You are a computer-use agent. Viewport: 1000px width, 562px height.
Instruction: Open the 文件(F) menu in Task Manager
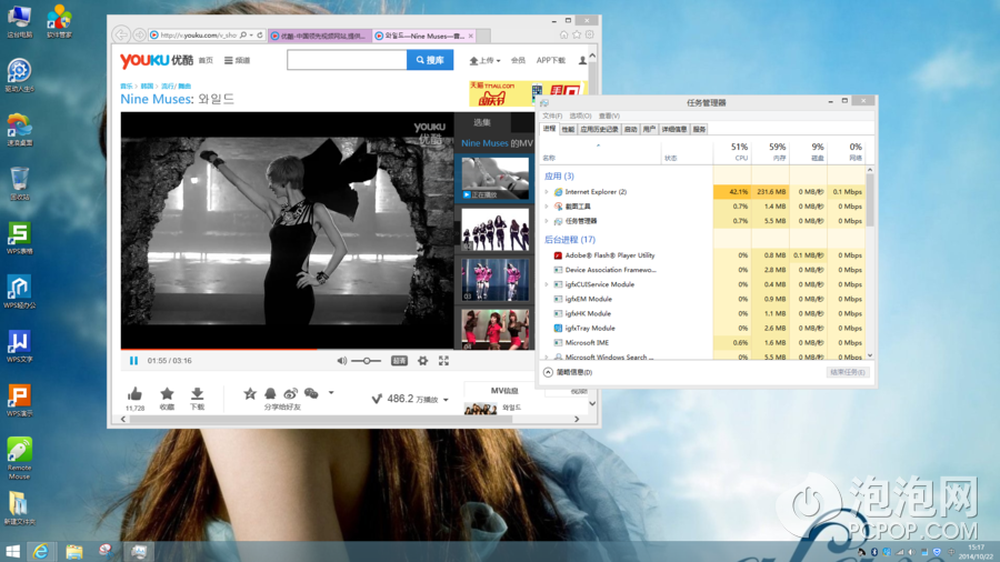point(552,116)
